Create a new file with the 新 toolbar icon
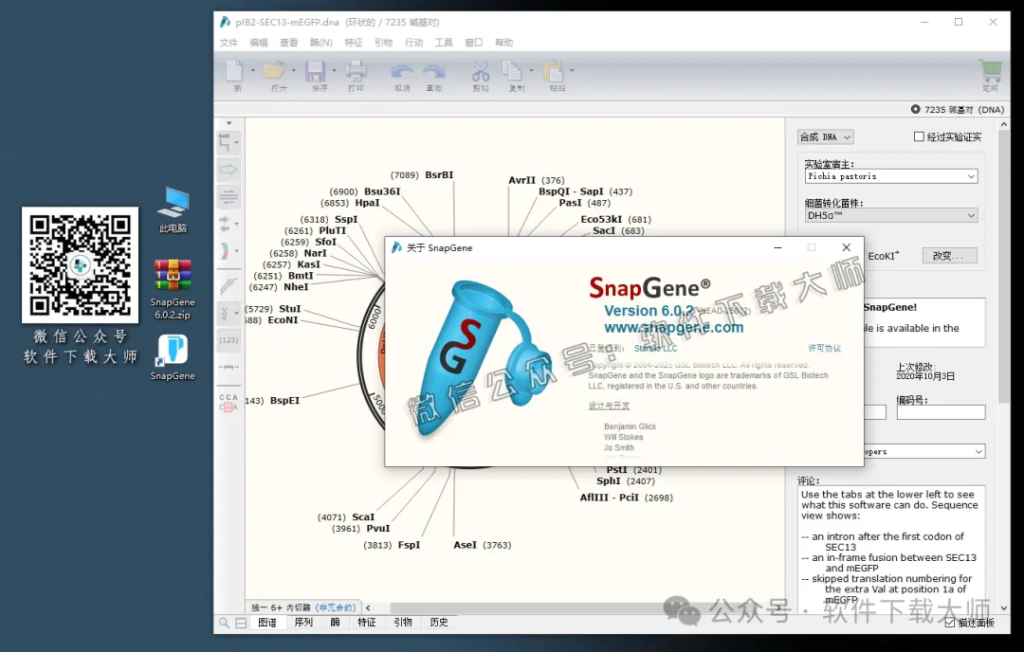 coord(233,73)
